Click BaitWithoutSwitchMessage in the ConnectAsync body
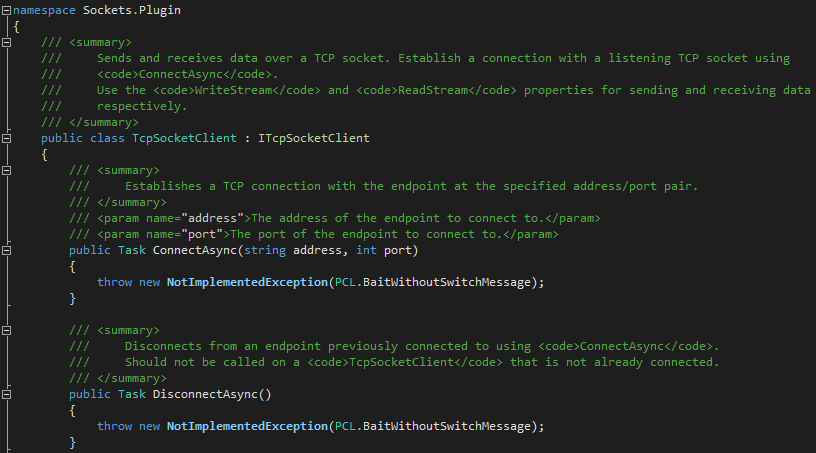 (x=447, y=282)
